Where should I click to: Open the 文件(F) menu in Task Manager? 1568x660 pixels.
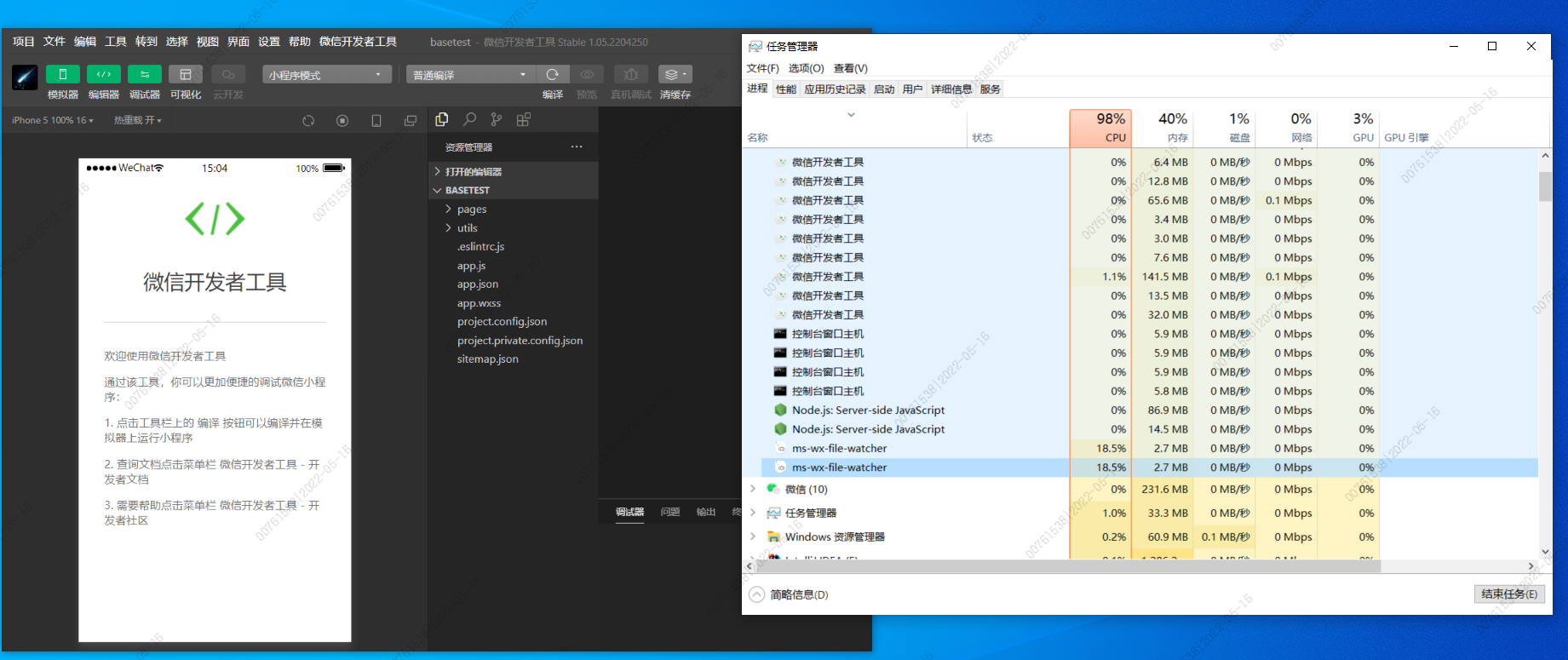point(763,68)
